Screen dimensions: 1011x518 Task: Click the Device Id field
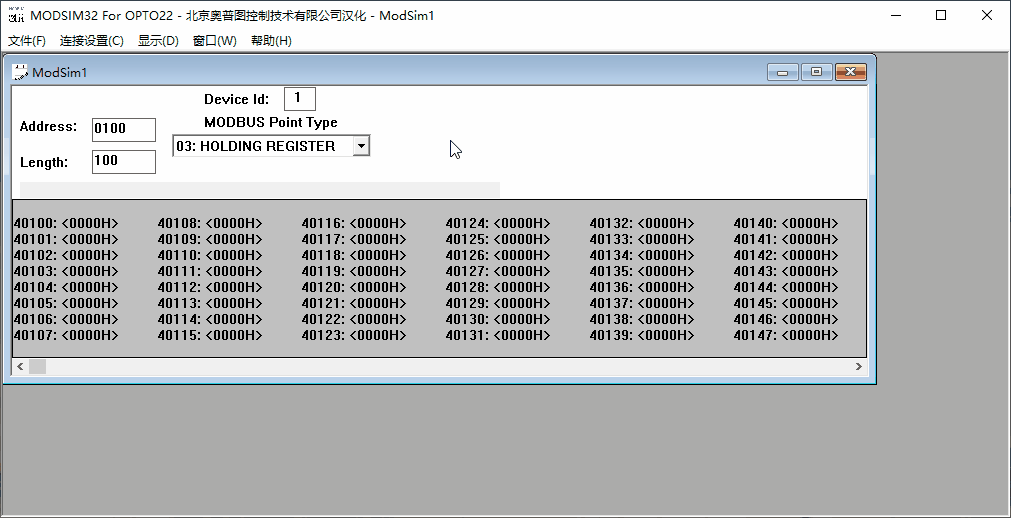pos(300,99)
